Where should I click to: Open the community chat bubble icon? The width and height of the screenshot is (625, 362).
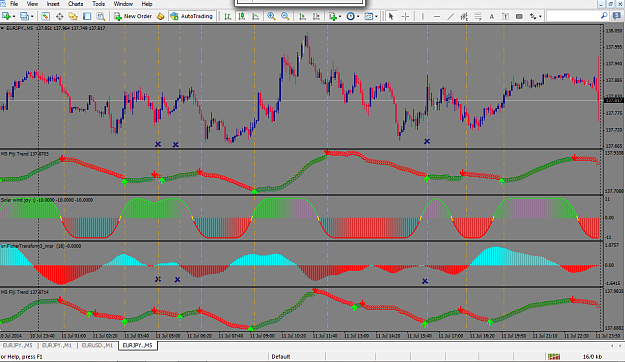617,16
